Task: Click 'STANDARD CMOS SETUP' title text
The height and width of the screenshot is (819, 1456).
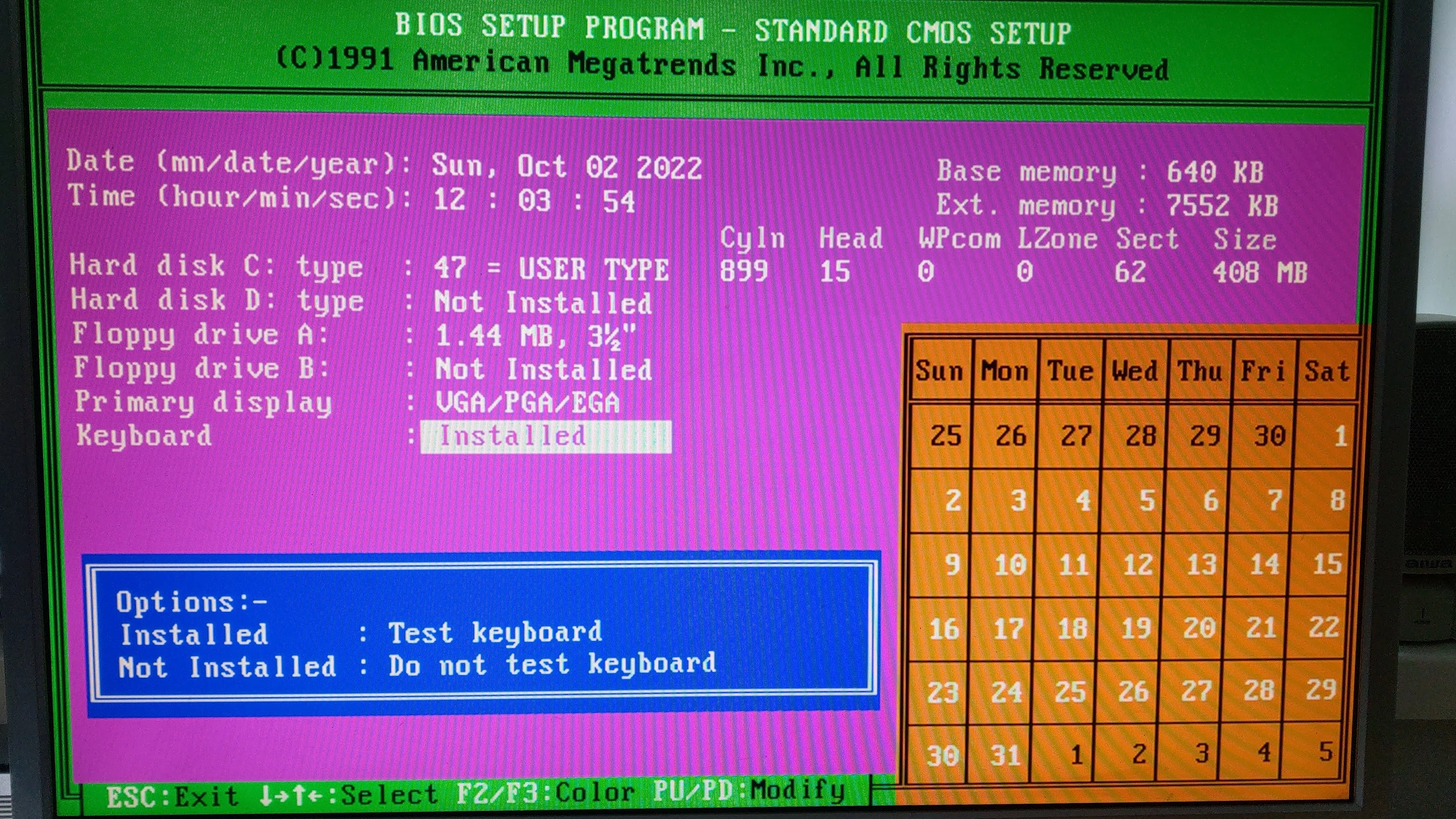Action: click(913, 31)
